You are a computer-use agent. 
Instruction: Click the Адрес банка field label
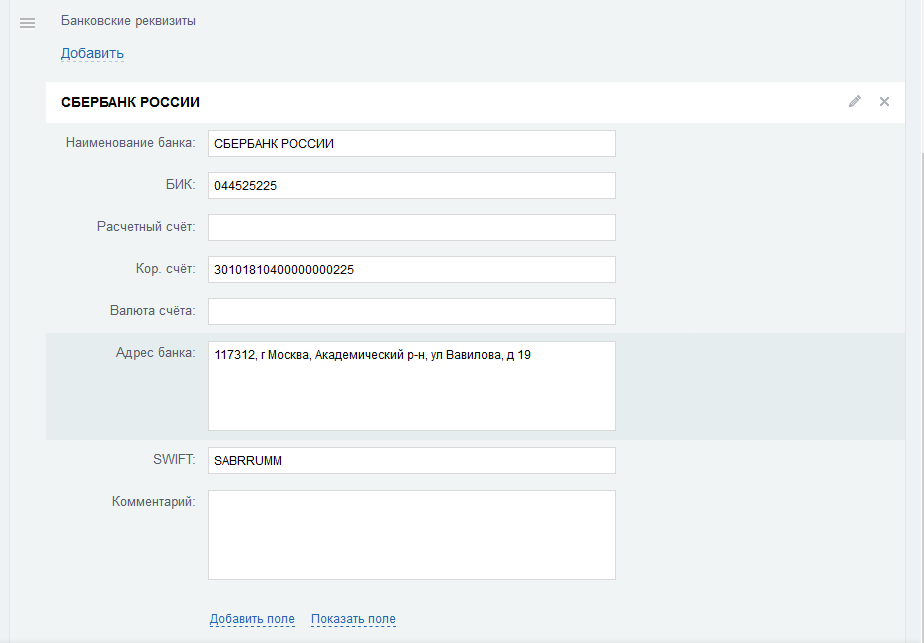[x=155, y=354]
